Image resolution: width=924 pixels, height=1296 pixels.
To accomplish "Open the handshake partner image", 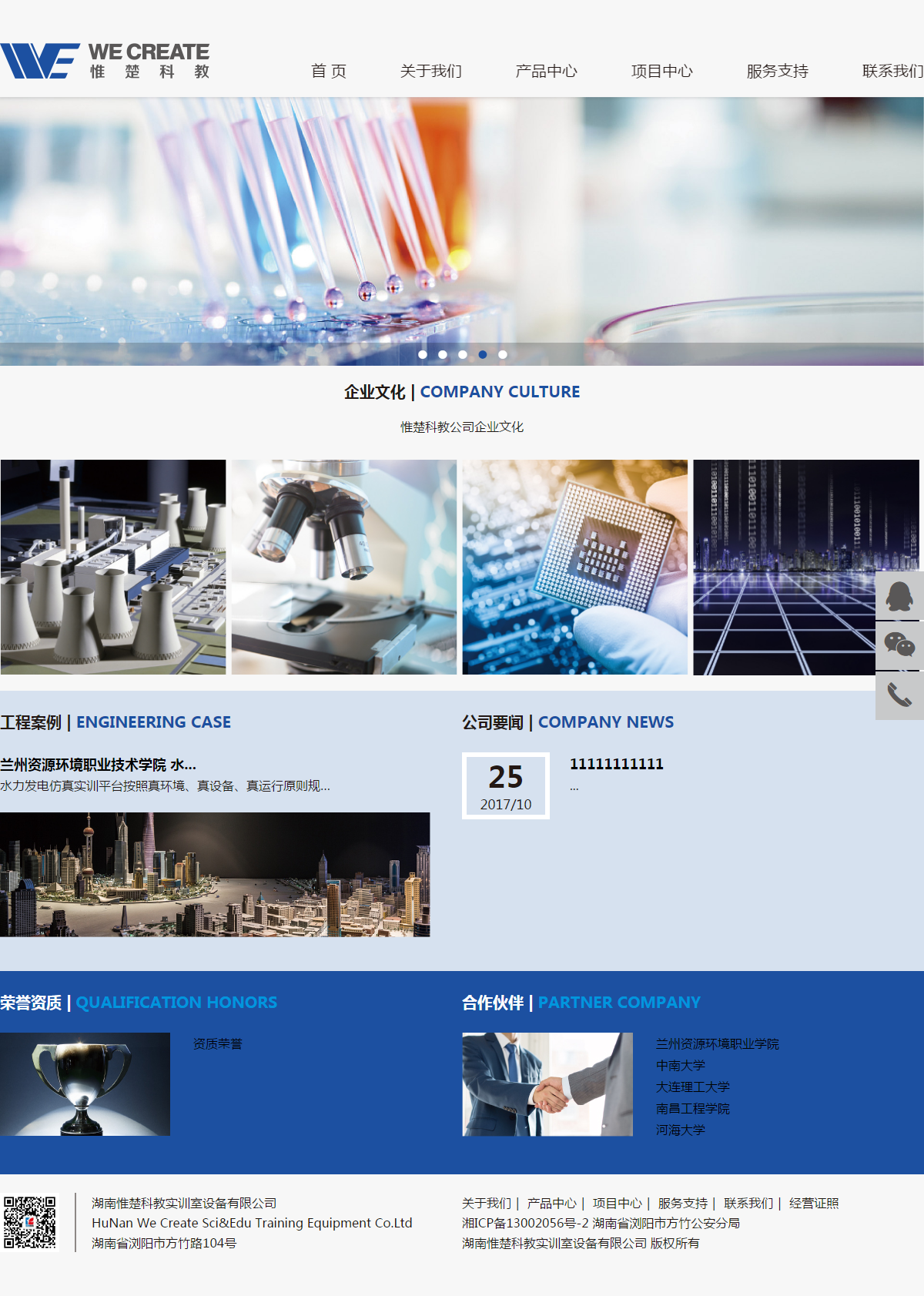I will pos(547,1084).
